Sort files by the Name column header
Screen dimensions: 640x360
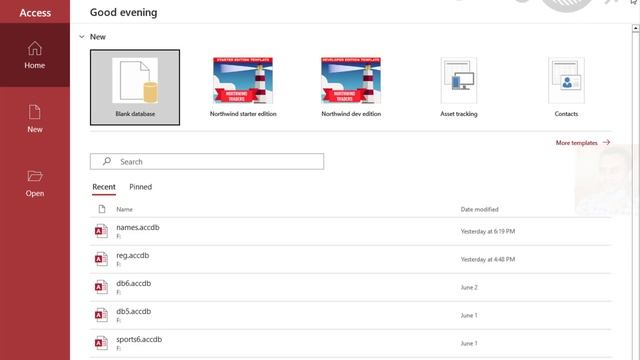pyautogui.click(x=124, y=209)
